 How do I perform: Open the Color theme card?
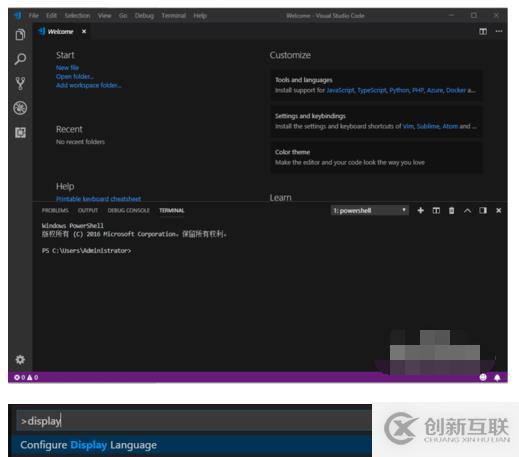(x=376, y=157)
